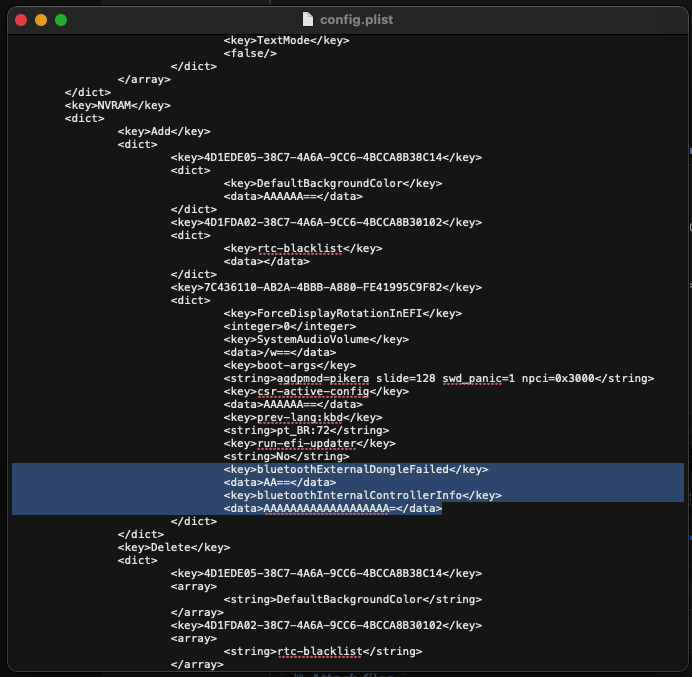The width and height of the screenshot is (692, 677).
Task: Click the TextMode key line
Action: 286,40
